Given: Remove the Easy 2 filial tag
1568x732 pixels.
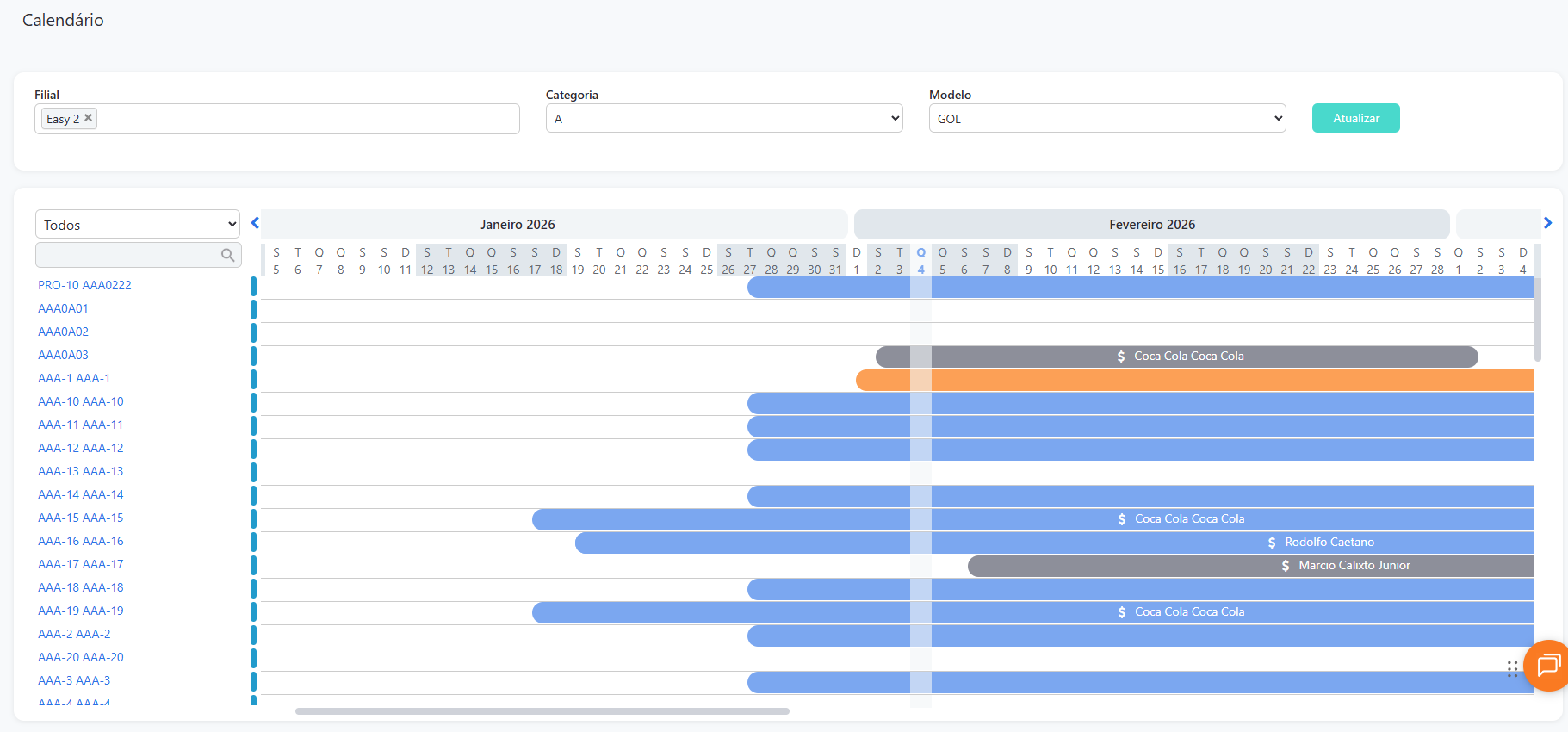Looking at the screenshot, I should tap(88, 118).
